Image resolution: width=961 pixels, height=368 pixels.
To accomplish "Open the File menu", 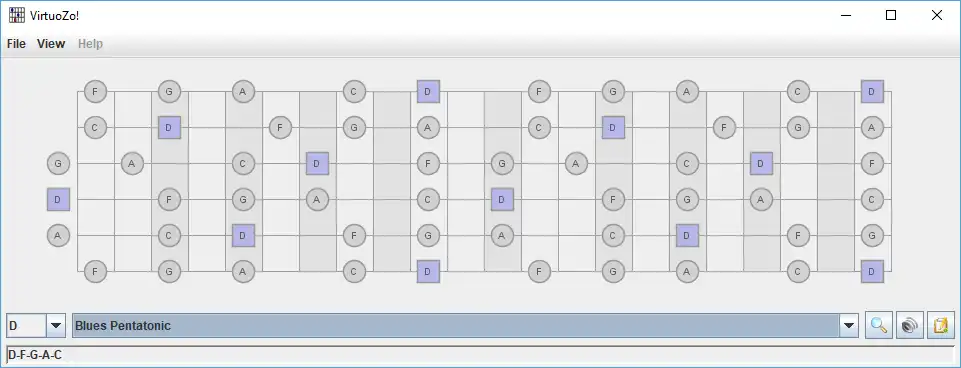I will pyautogui.click(x=16, y=44).
